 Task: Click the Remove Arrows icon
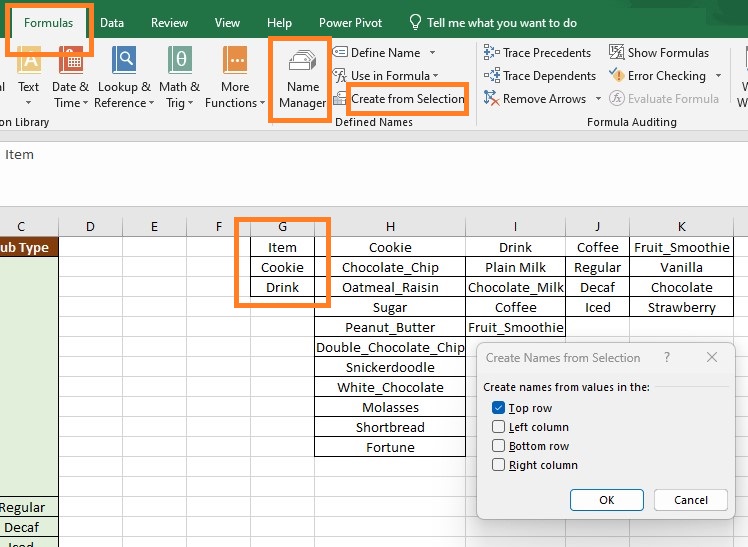[x=491, y=98]
